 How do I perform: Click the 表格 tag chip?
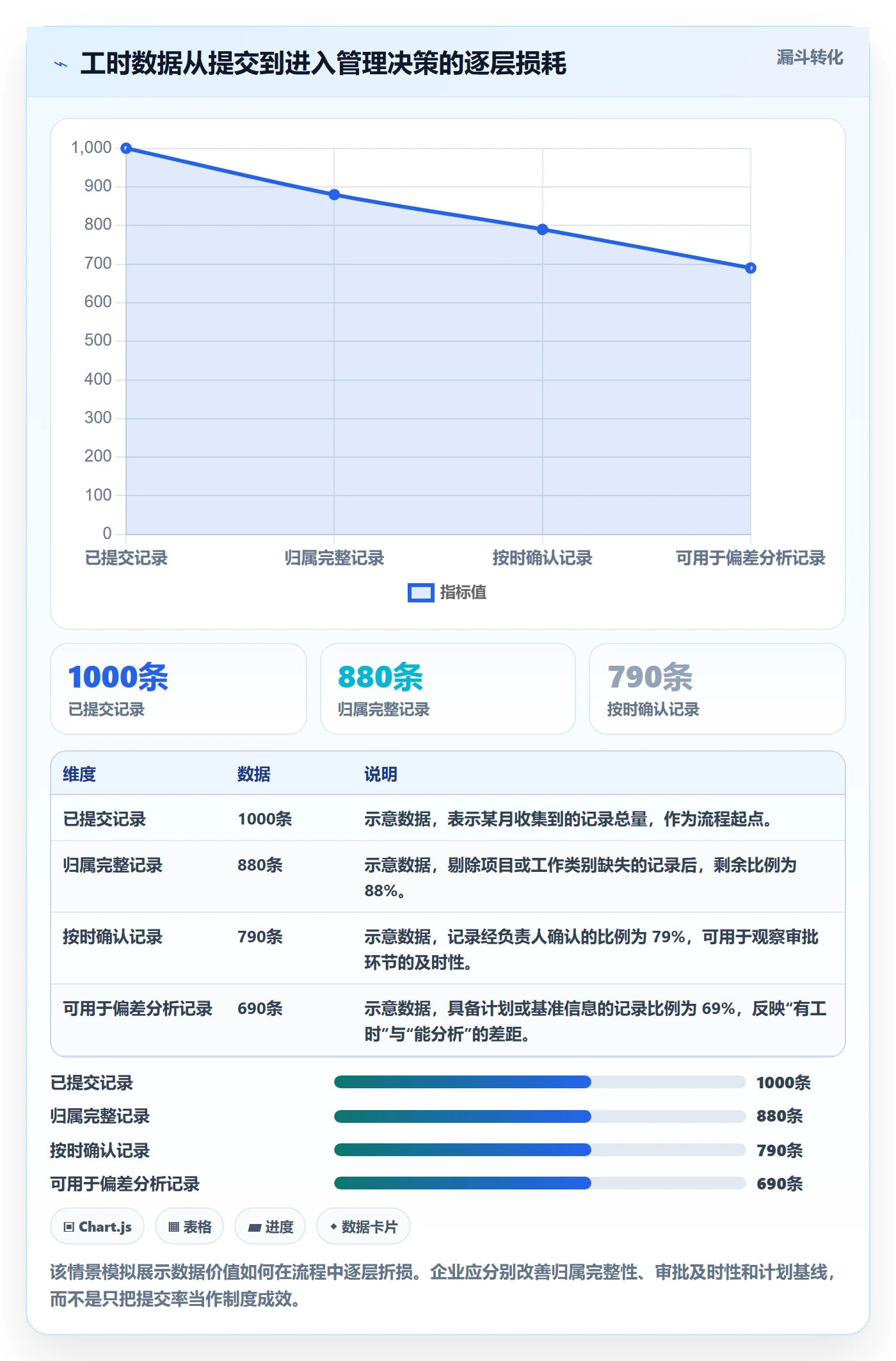pos(189,1227)
